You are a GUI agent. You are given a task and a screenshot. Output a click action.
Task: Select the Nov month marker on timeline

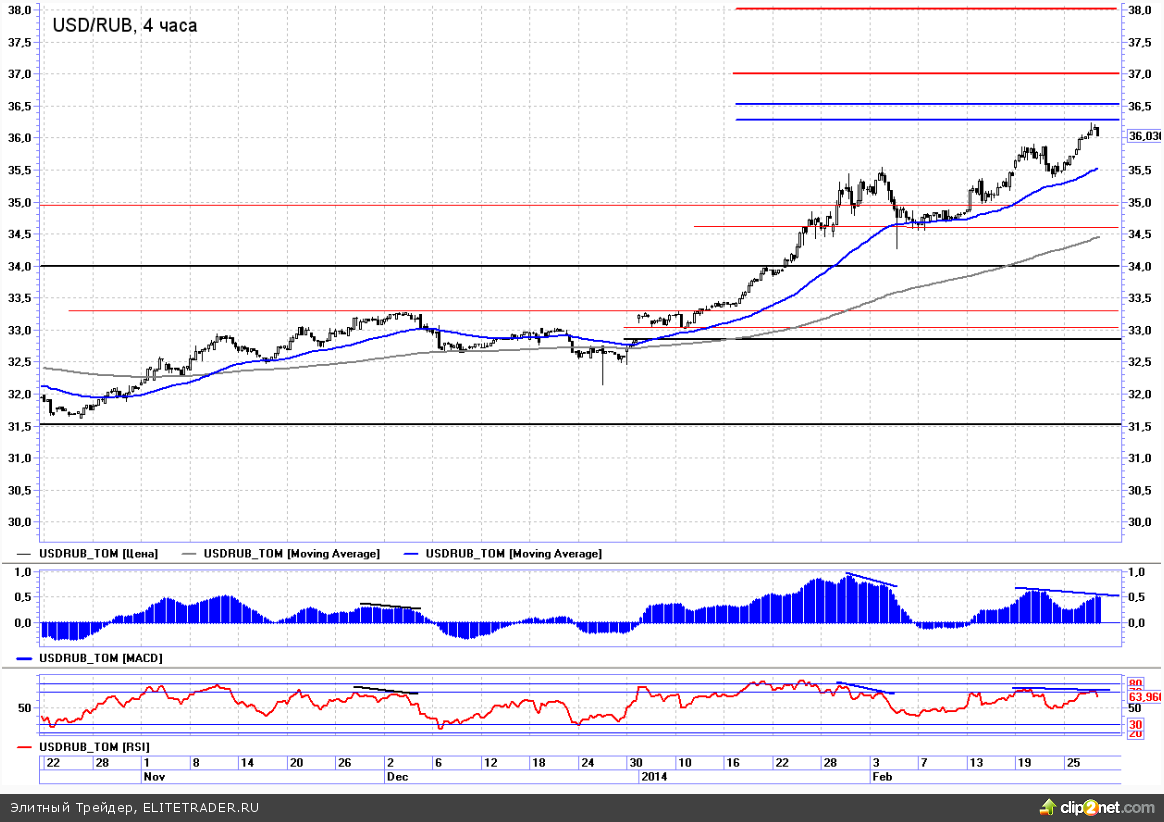click(x=152, y=776)
